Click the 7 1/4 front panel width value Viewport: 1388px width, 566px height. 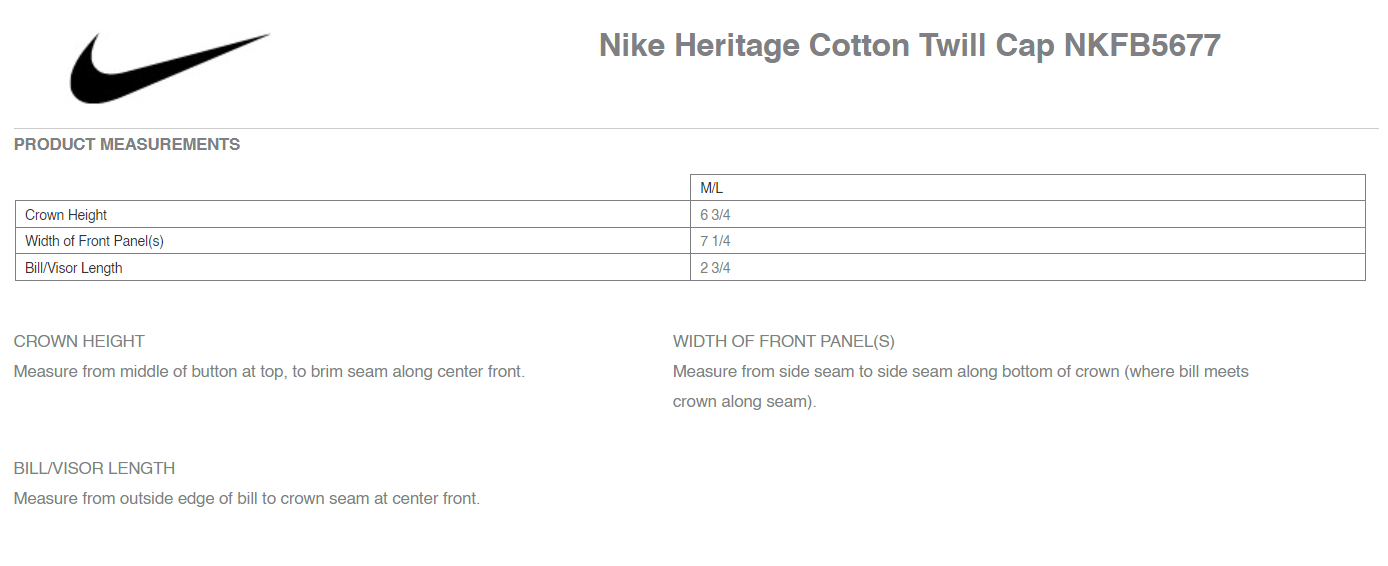[715, 241]
